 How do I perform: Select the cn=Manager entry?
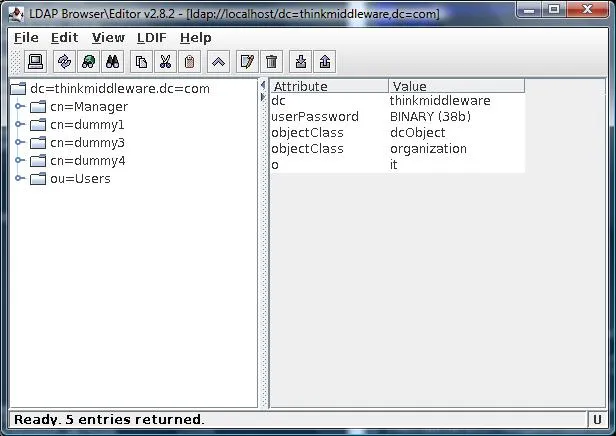pyautogui.click(x=89, y=107)
